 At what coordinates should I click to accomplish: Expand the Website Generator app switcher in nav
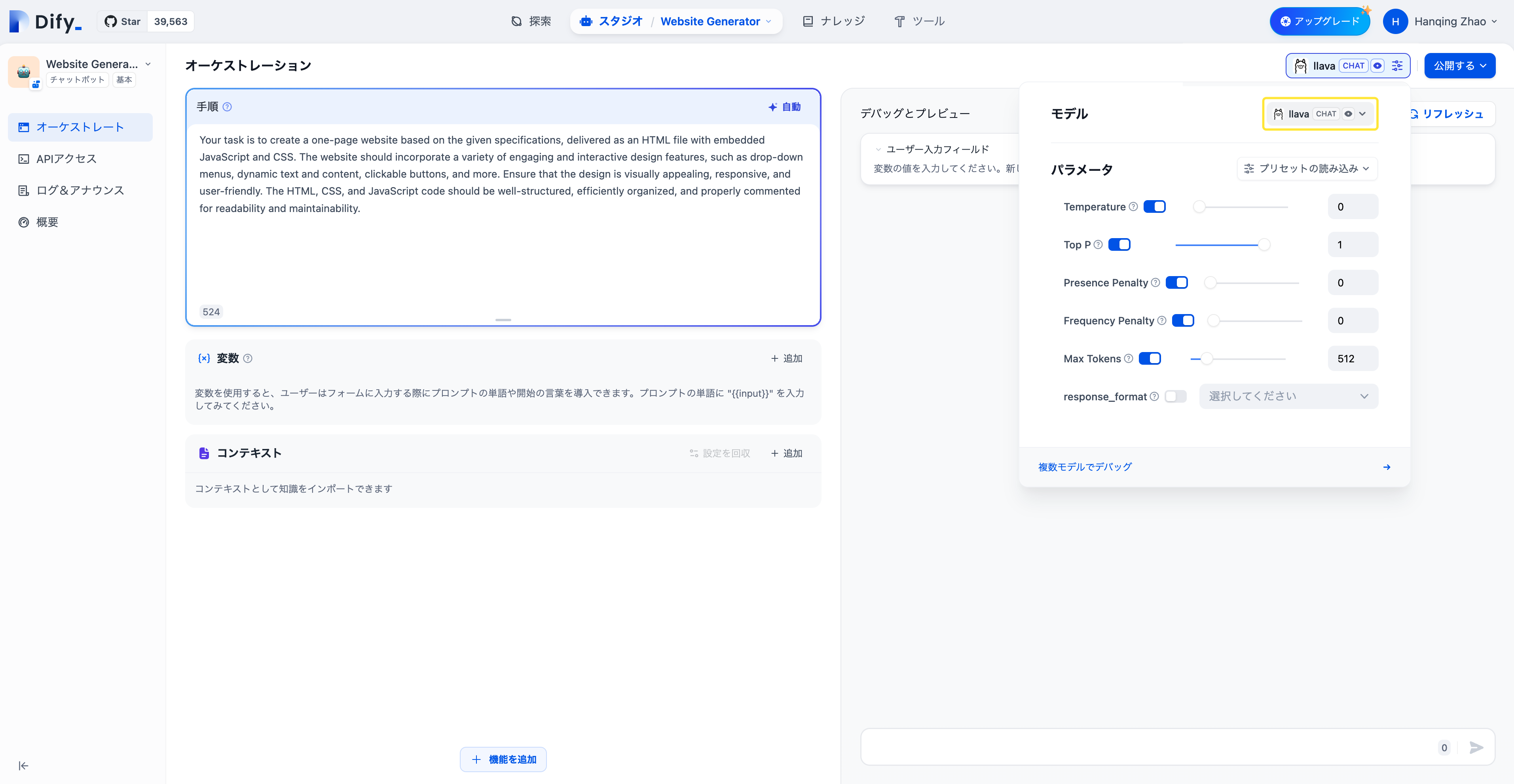pyautogui.click(x=715, y=22)
